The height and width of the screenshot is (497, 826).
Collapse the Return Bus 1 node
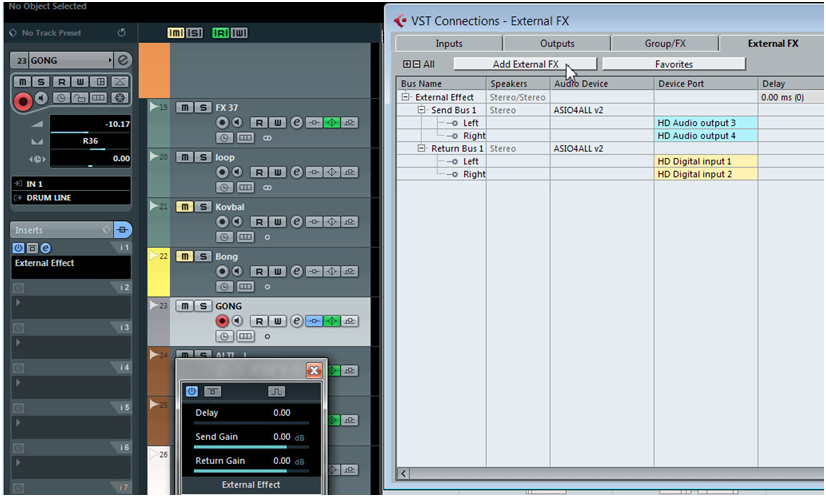pos(421,148)
